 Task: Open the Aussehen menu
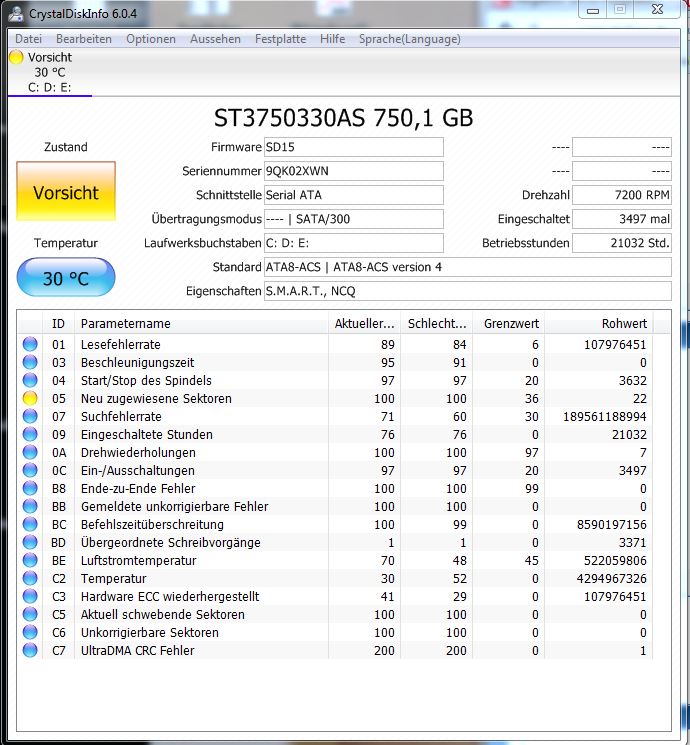215,39
